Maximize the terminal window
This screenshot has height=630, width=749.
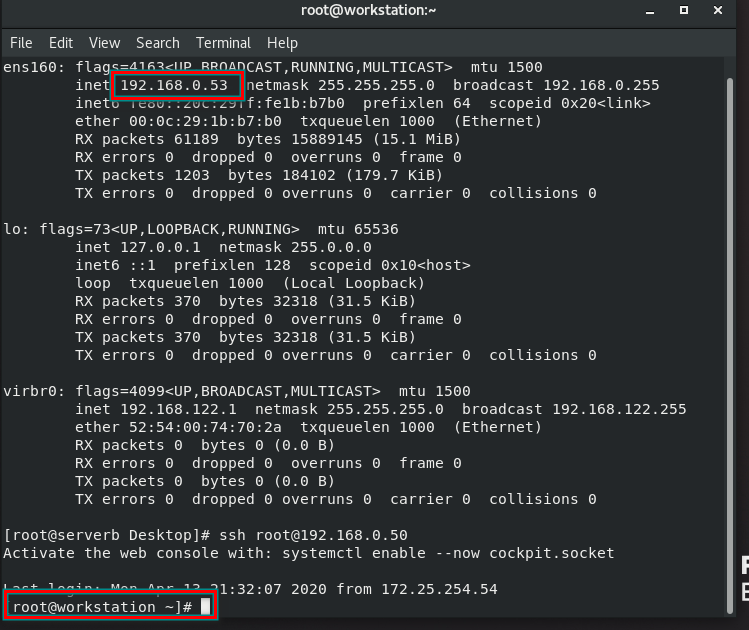point(684,10)
